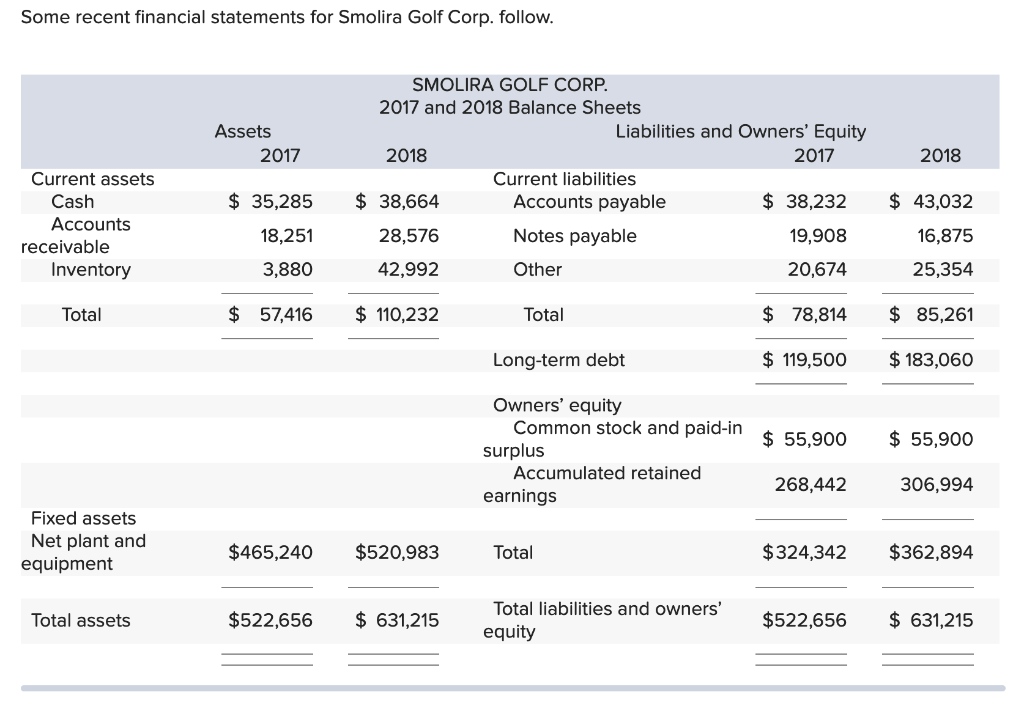Click the 'Accounts payable' label
Viewport: 1024px width, 714px height.
[589, 202]
